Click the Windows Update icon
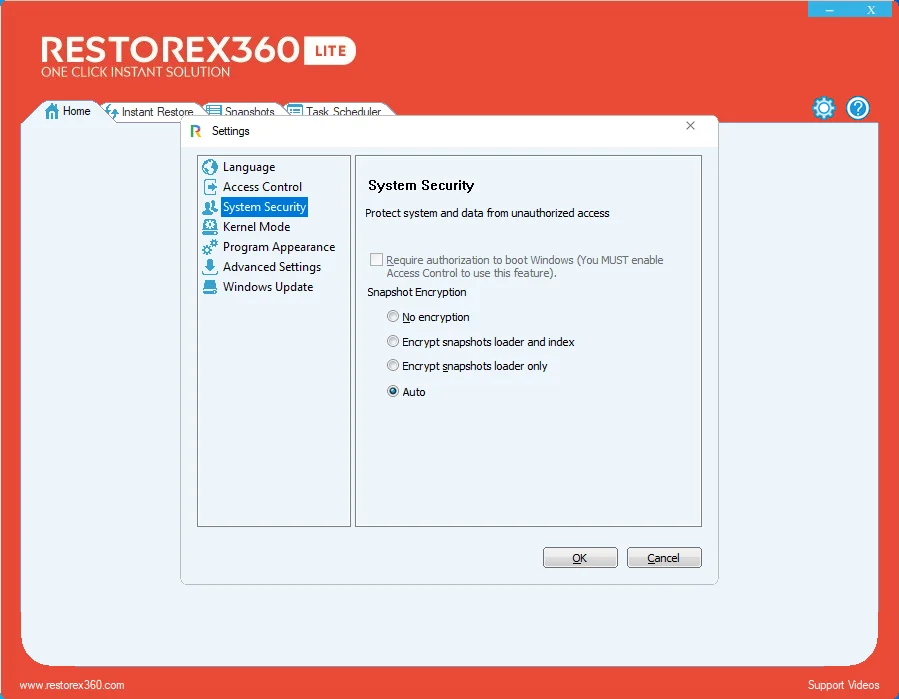899x699 pixels. (210, 287)
